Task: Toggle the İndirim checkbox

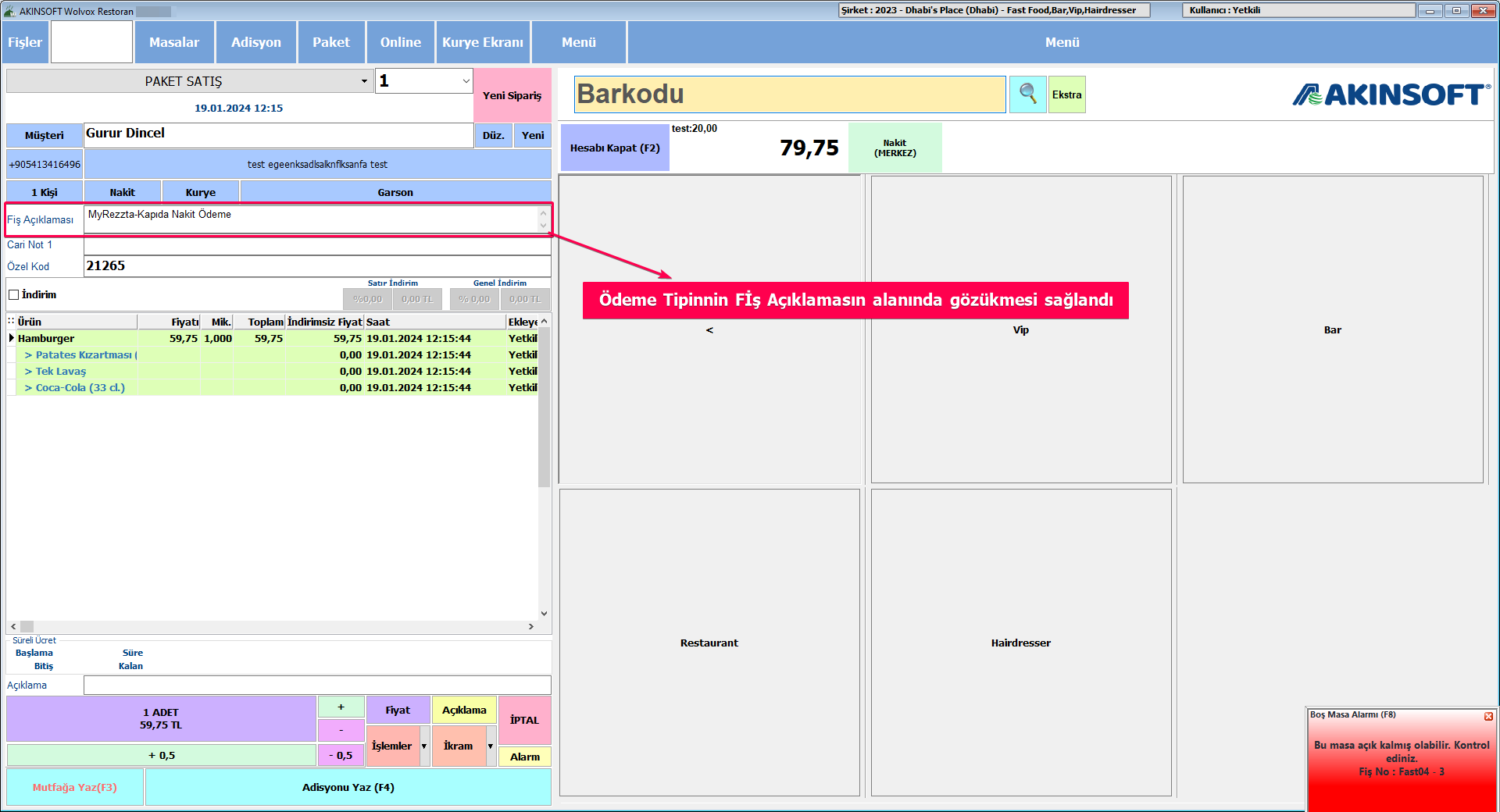Action: (13, 295)
